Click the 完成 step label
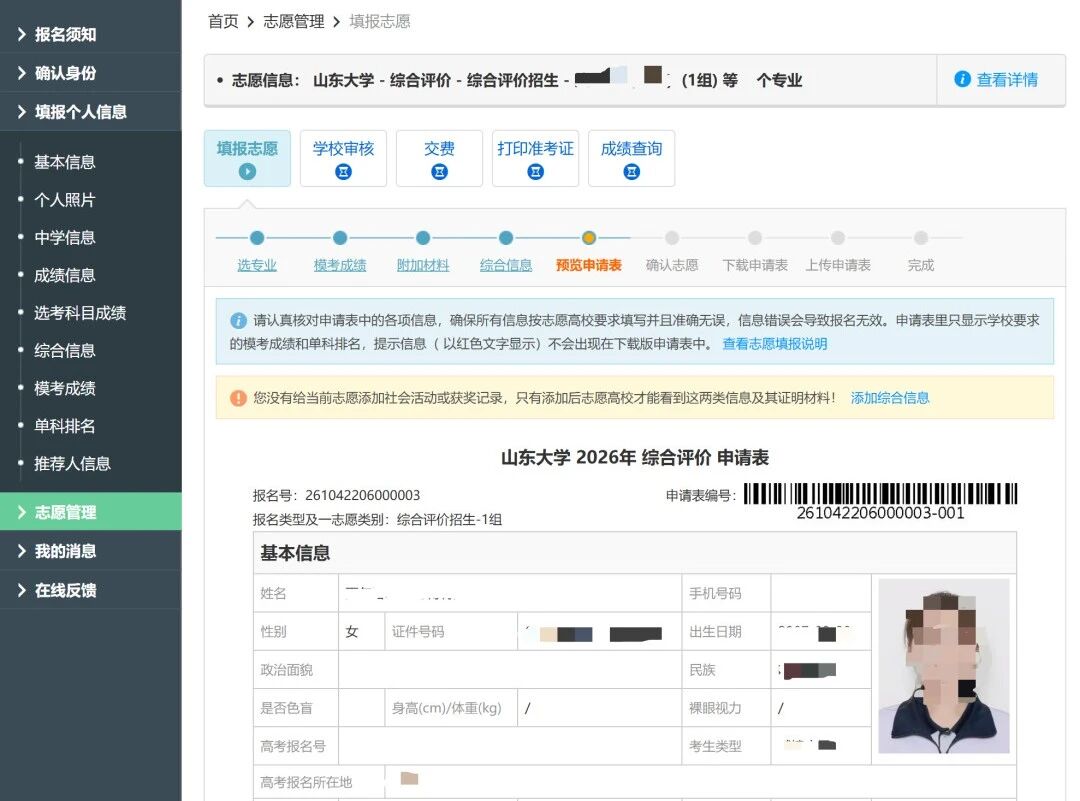The height and width of the screenshot is (801, 1080). [x=921, y=265]
